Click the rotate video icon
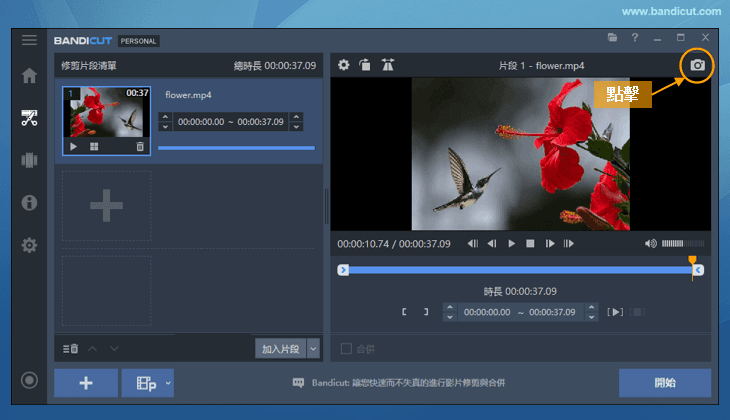The height and width of the screenshot is (420, 730). (365, 65)
